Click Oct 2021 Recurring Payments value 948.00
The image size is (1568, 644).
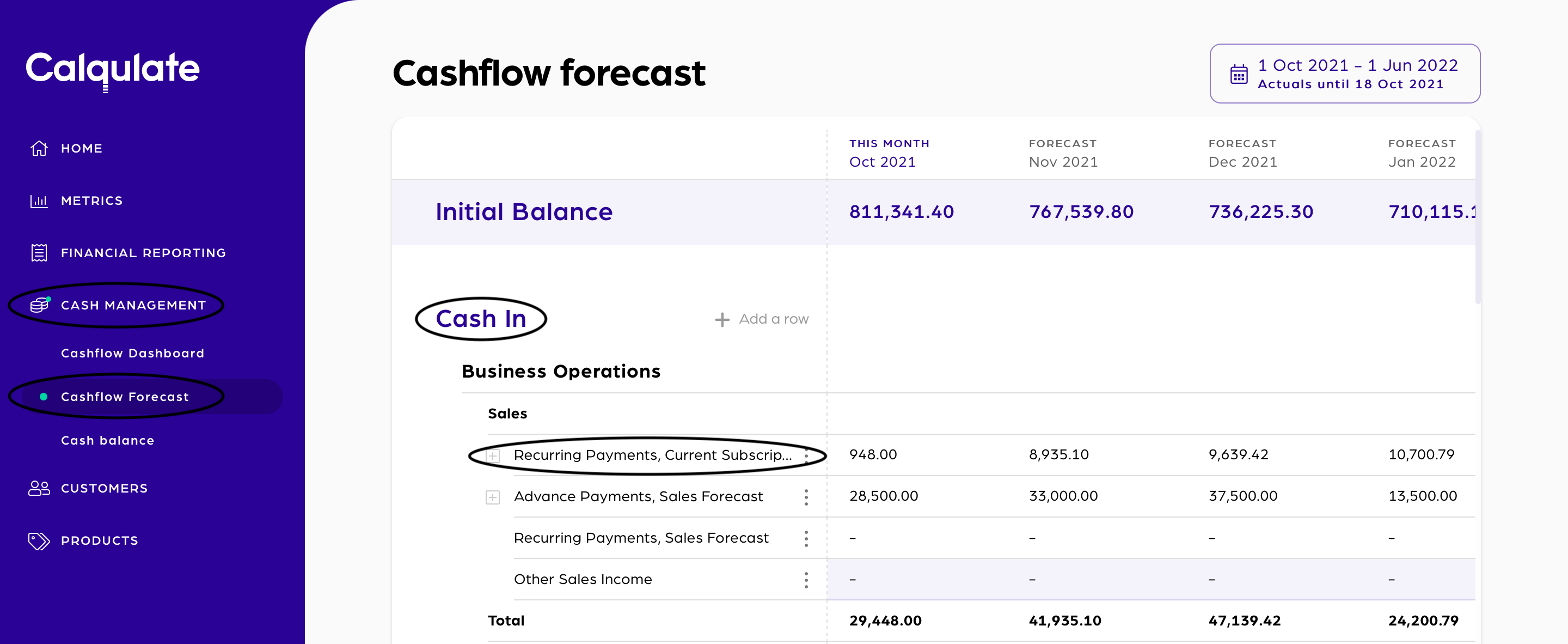[x=873, y=454]
